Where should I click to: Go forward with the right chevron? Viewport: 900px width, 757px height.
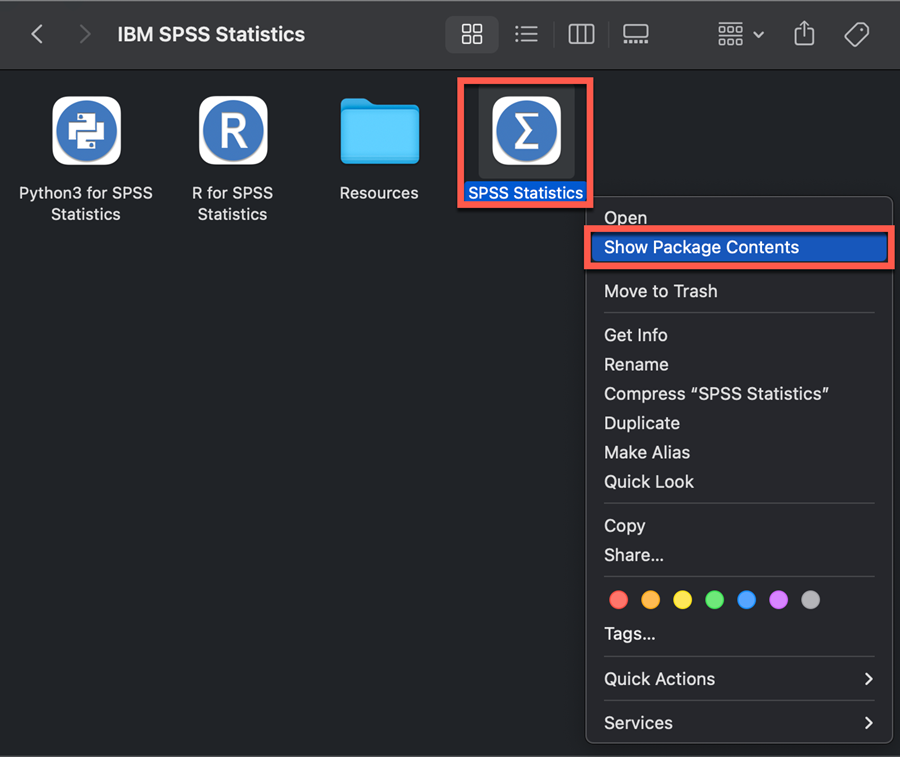(x=84, y=34)
